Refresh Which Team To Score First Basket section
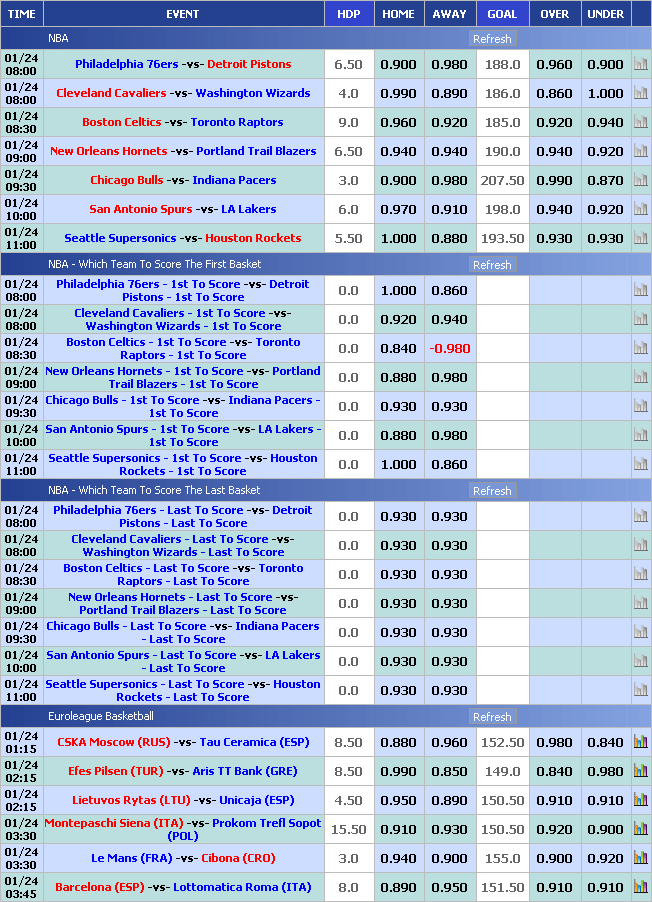Viewport: 652px width, 902px height. coord(492,265)
